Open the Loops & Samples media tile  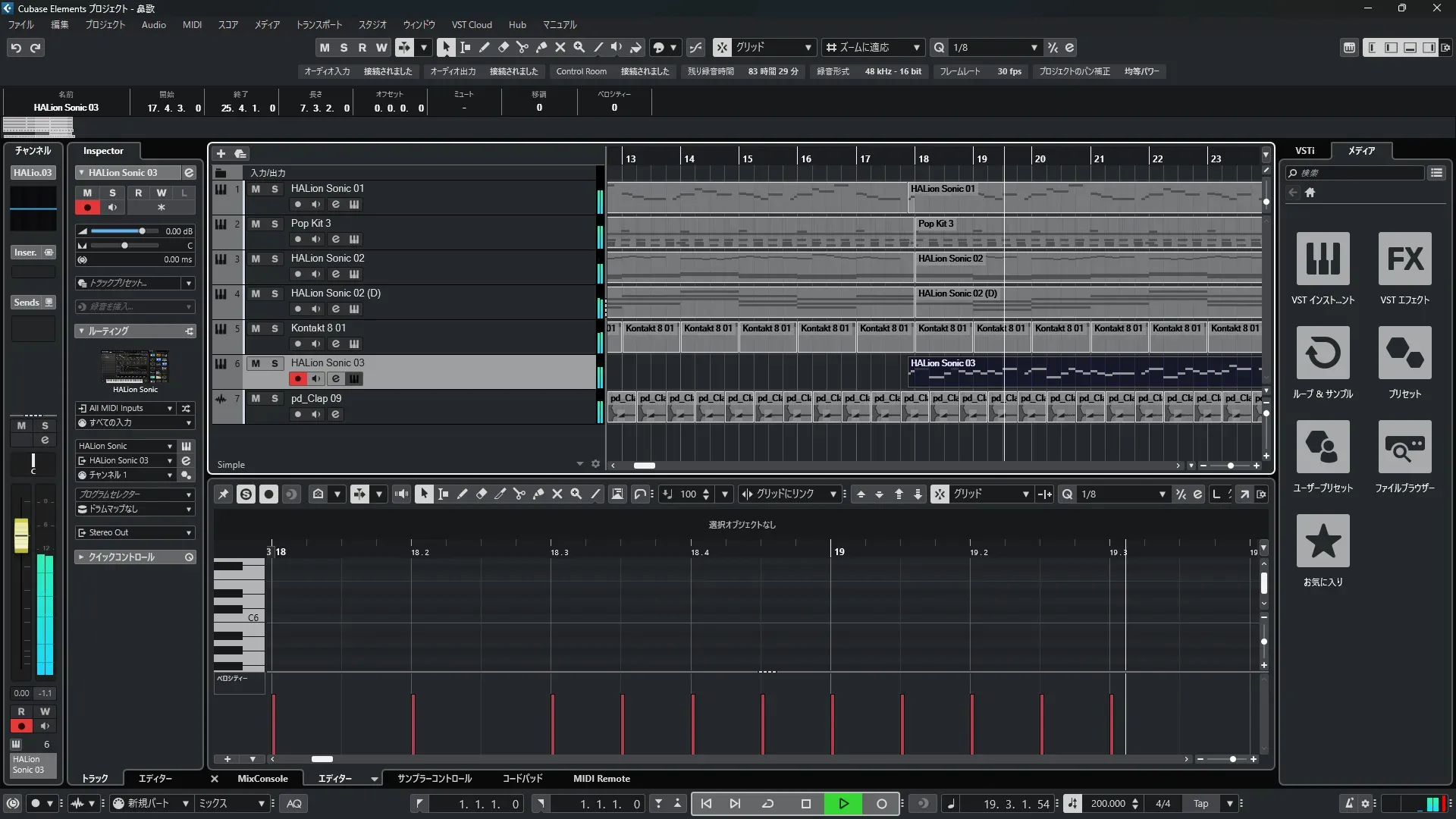tap(1323, 353)
